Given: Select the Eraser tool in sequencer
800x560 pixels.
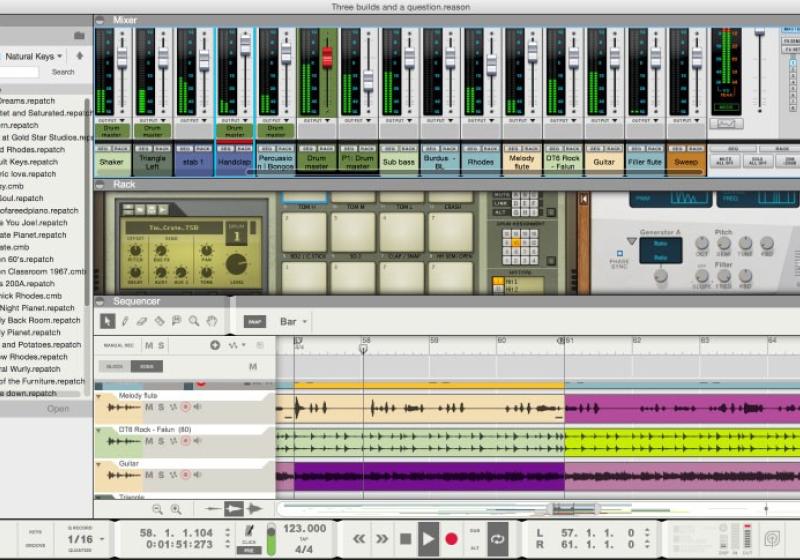Looking at the screenshot, I should (141, 321).
